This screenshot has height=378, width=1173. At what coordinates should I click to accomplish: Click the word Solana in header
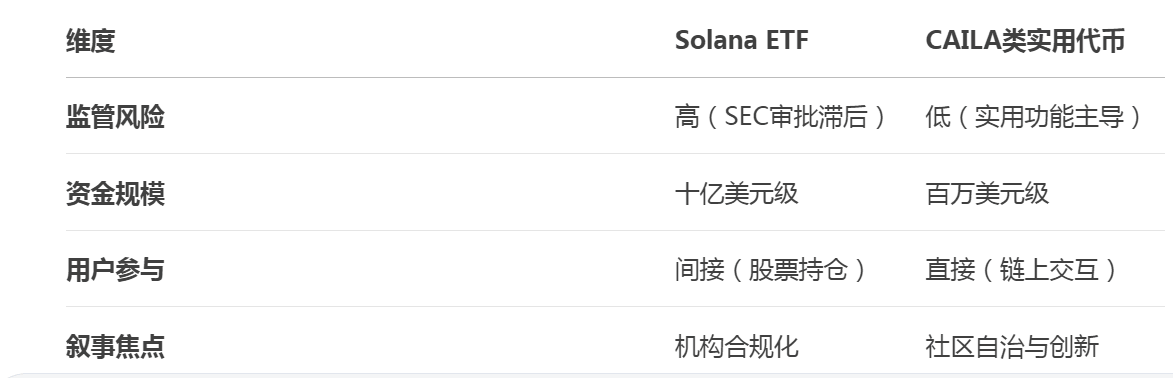click(x=716, y=40)
